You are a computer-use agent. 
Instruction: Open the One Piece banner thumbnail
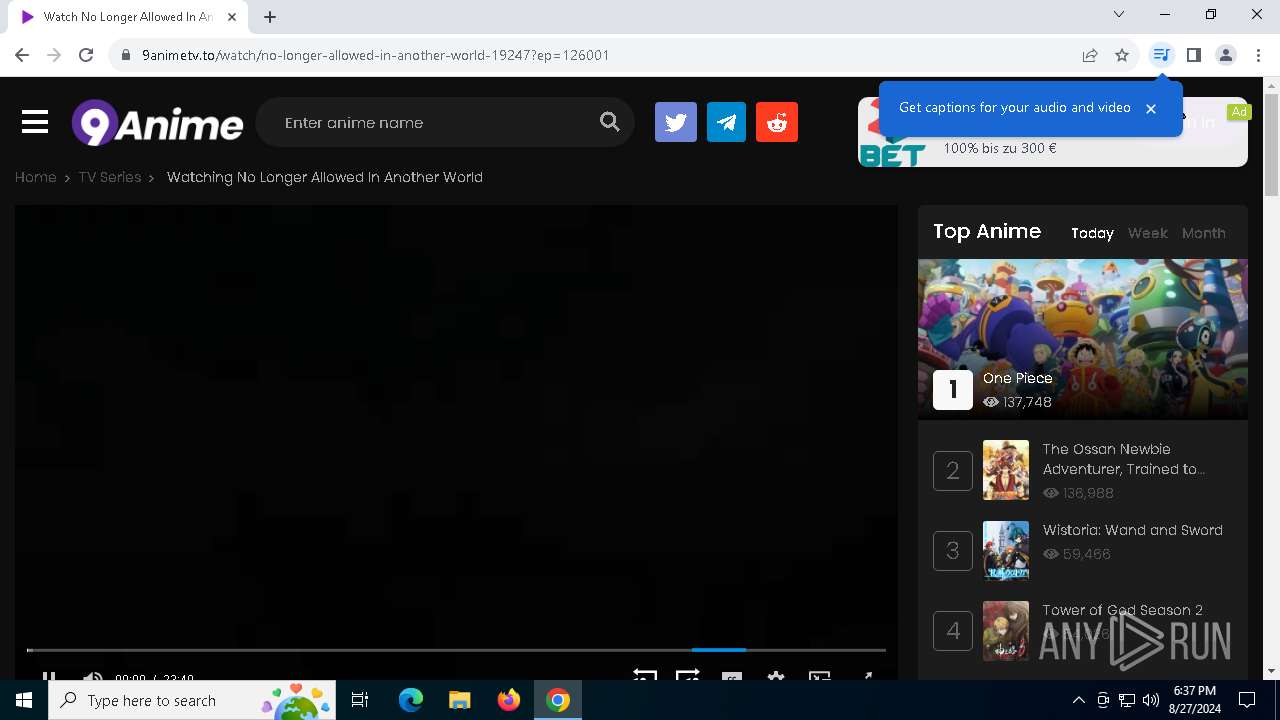(x=1083, y=339)
